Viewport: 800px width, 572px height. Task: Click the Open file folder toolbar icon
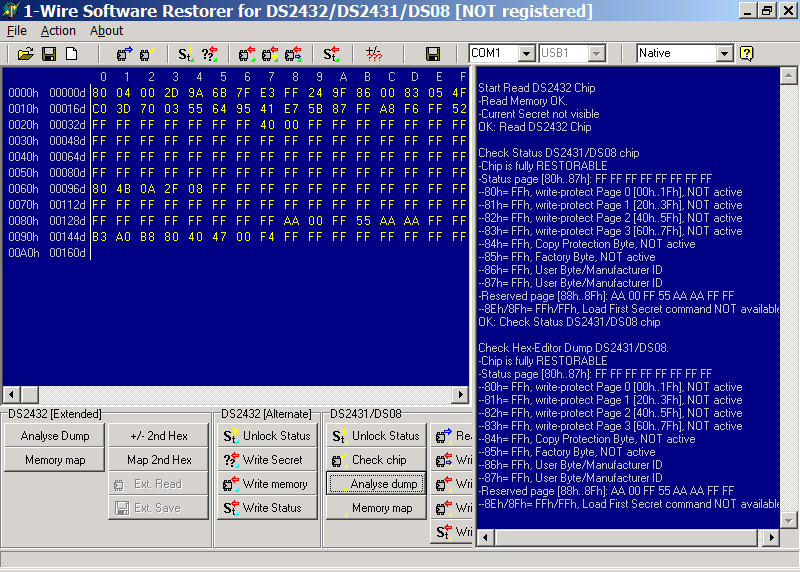(25, 54)
